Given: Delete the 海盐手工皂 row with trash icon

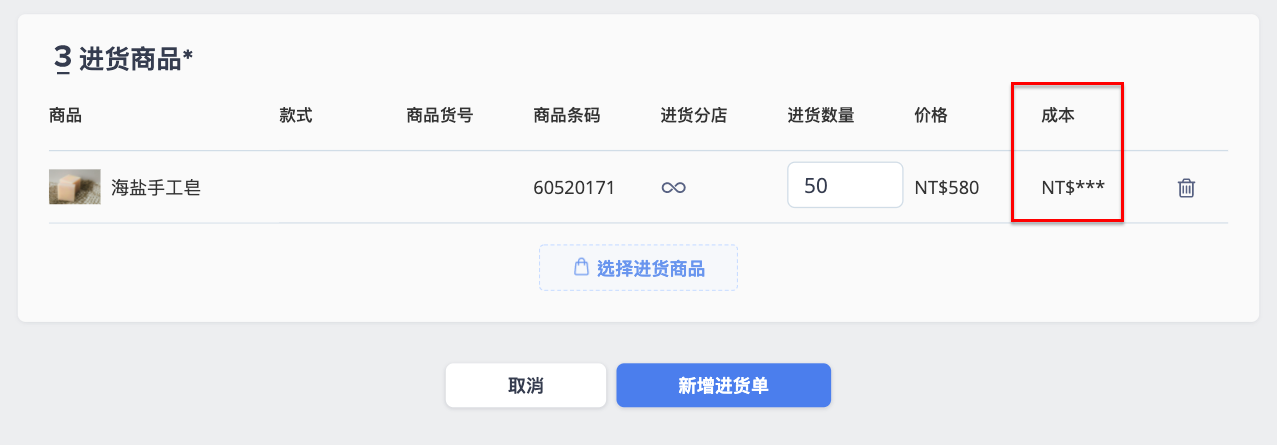Looking at the screenshot, I should pos(1186,187).
